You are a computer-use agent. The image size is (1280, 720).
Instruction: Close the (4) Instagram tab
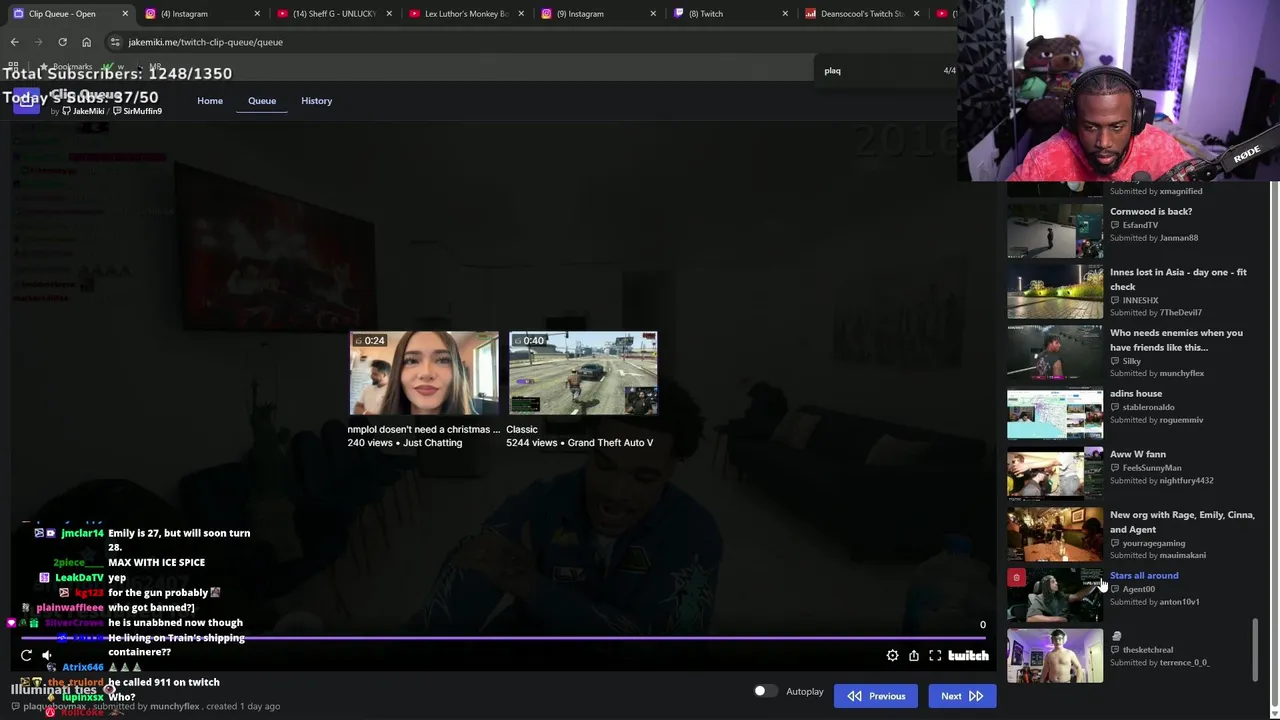tap(257, 14)
